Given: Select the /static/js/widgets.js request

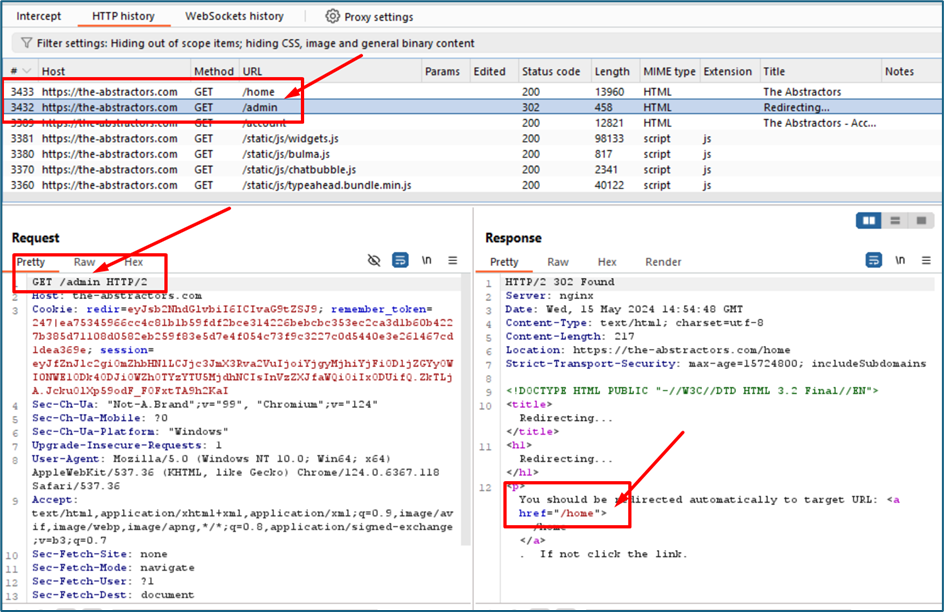Looking at the screenshot, I should click(x=473, y=138).
